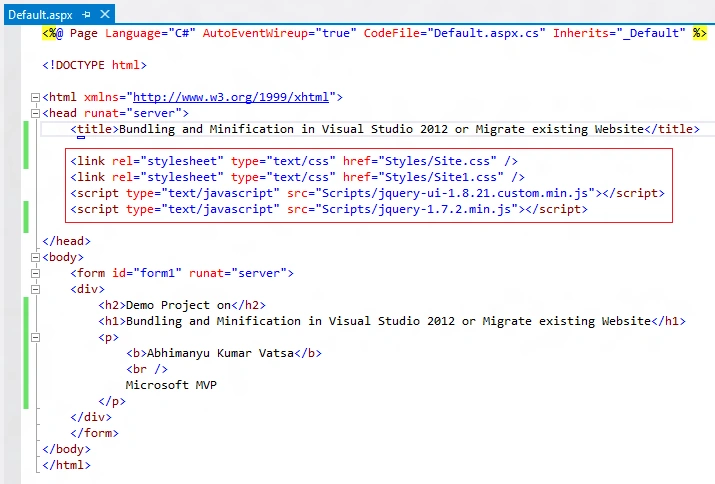Click the Abhimanyu Kumar Vatsa bold text
This screenshot has height=484, width=715.
tap(220, 353)
